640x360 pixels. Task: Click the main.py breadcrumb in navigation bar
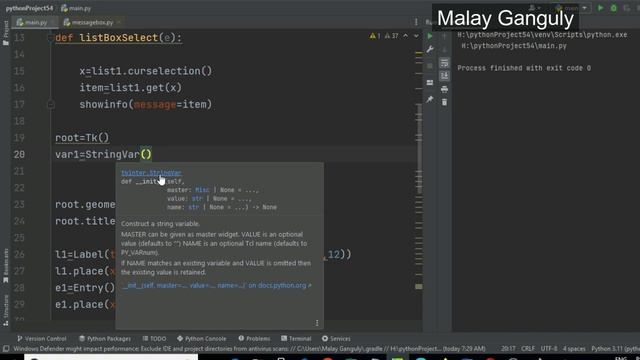click(x=76, y=8)
